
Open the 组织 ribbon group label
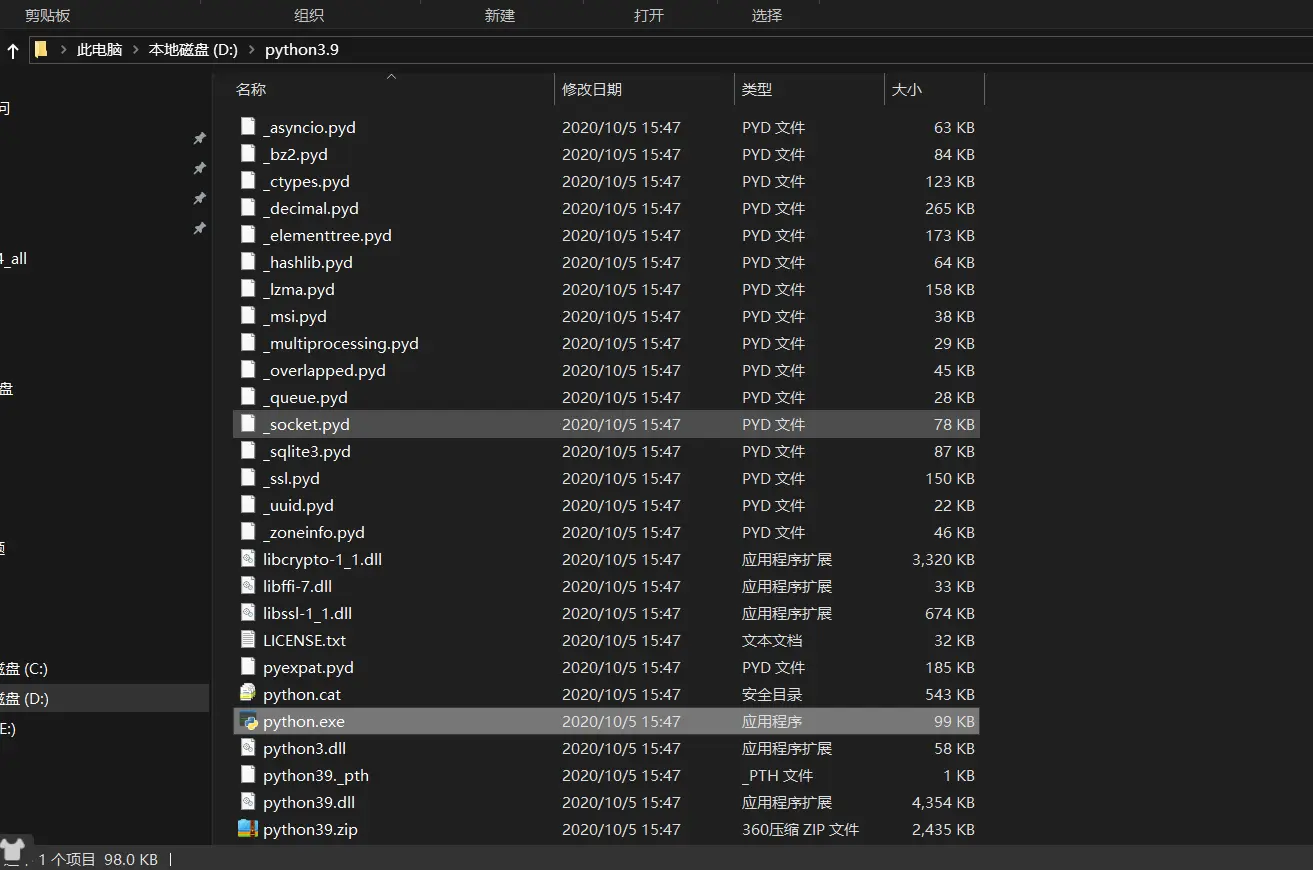309,15
